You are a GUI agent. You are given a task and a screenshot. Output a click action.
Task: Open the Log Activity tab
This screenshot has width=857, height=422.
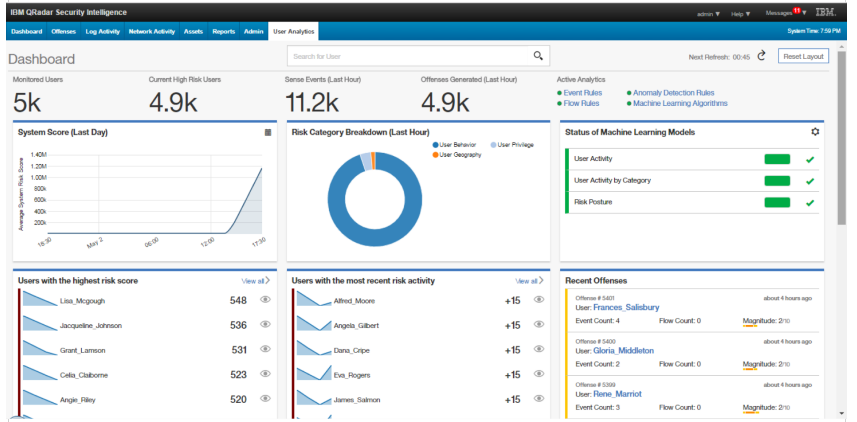click(x=103, y=32)
